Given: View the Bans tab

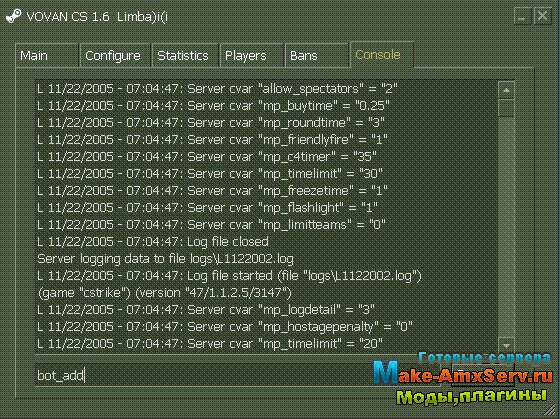Looking at the screenshot, I should [x=317, y=55].
